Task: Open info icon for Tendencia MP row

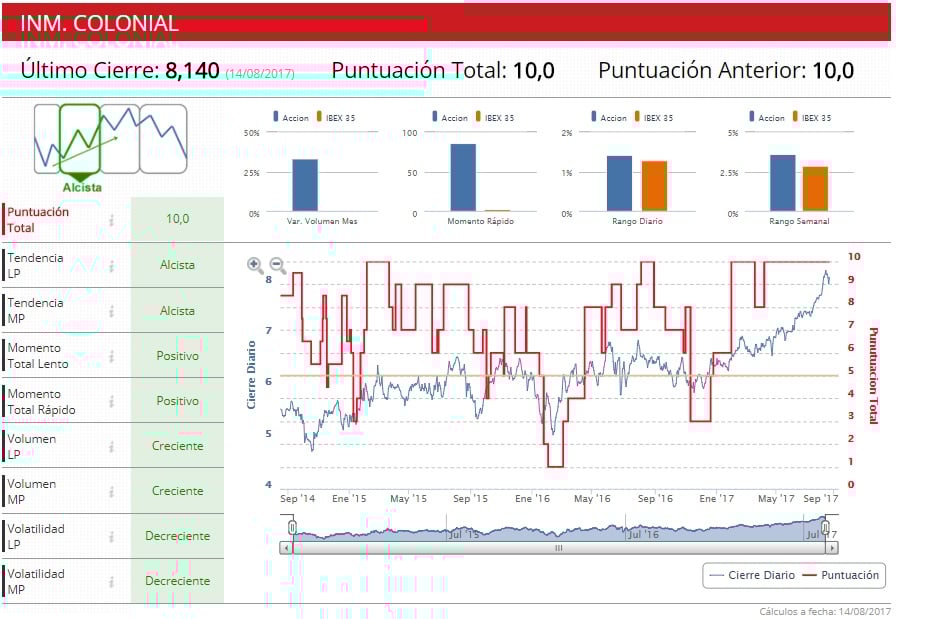Action: [111, 310]
